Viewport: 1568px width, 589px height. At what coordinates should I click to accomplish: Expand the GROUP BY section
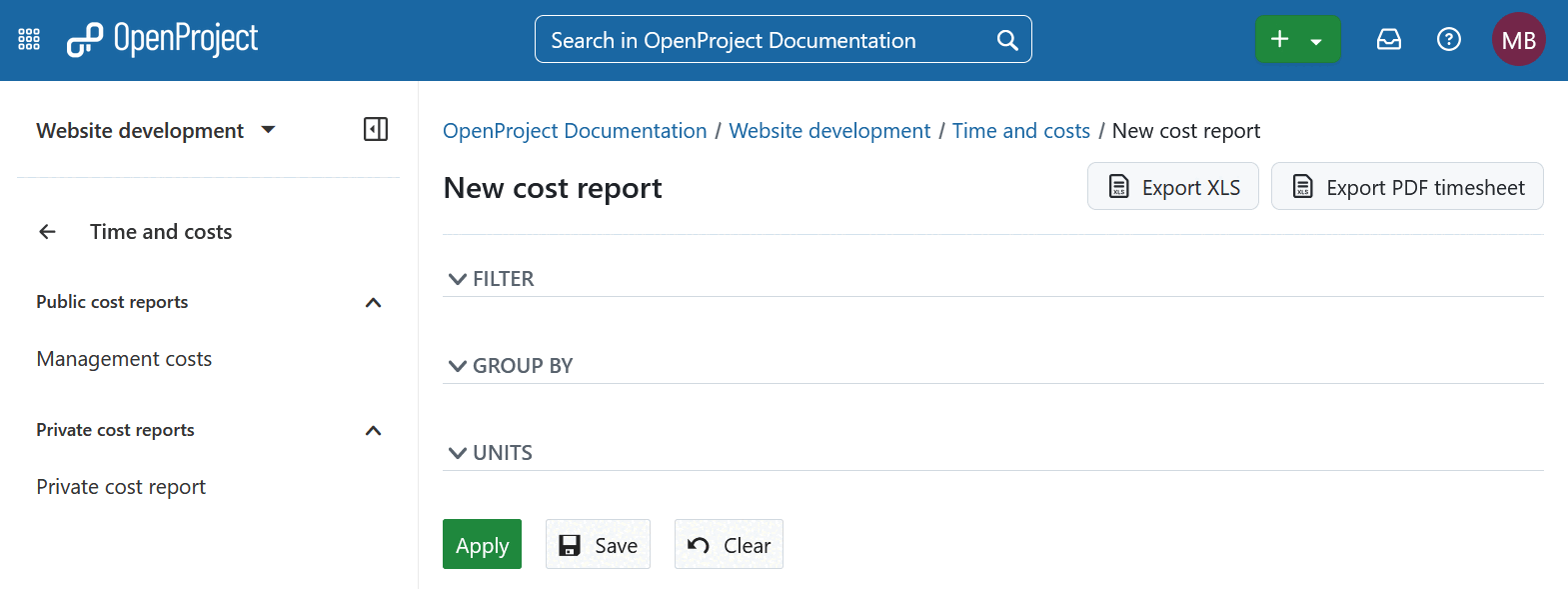point(511,366)
